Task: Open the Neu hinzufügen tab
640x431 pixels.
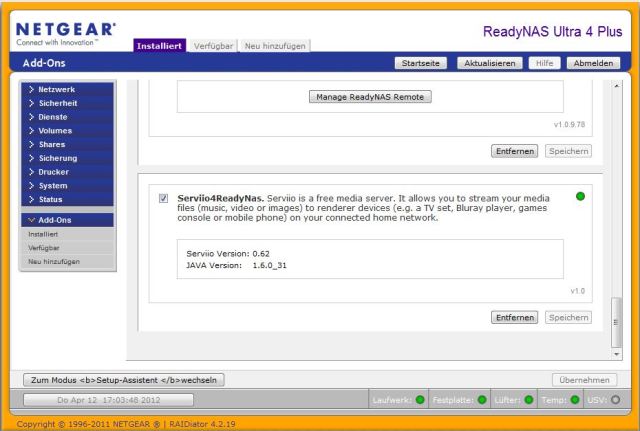Action: (x=275, y=46)
